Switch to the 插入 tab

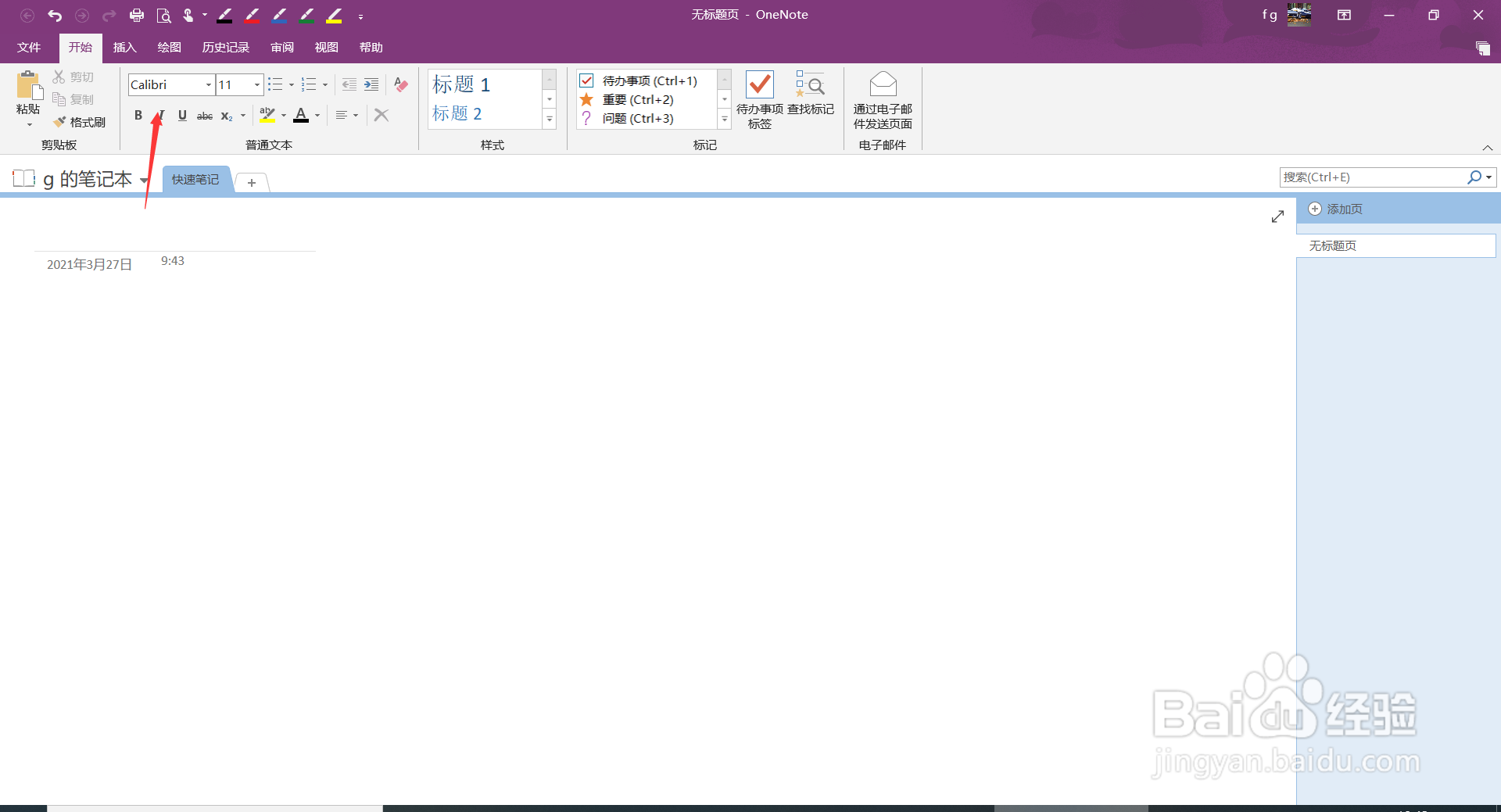tap(125, 48)
